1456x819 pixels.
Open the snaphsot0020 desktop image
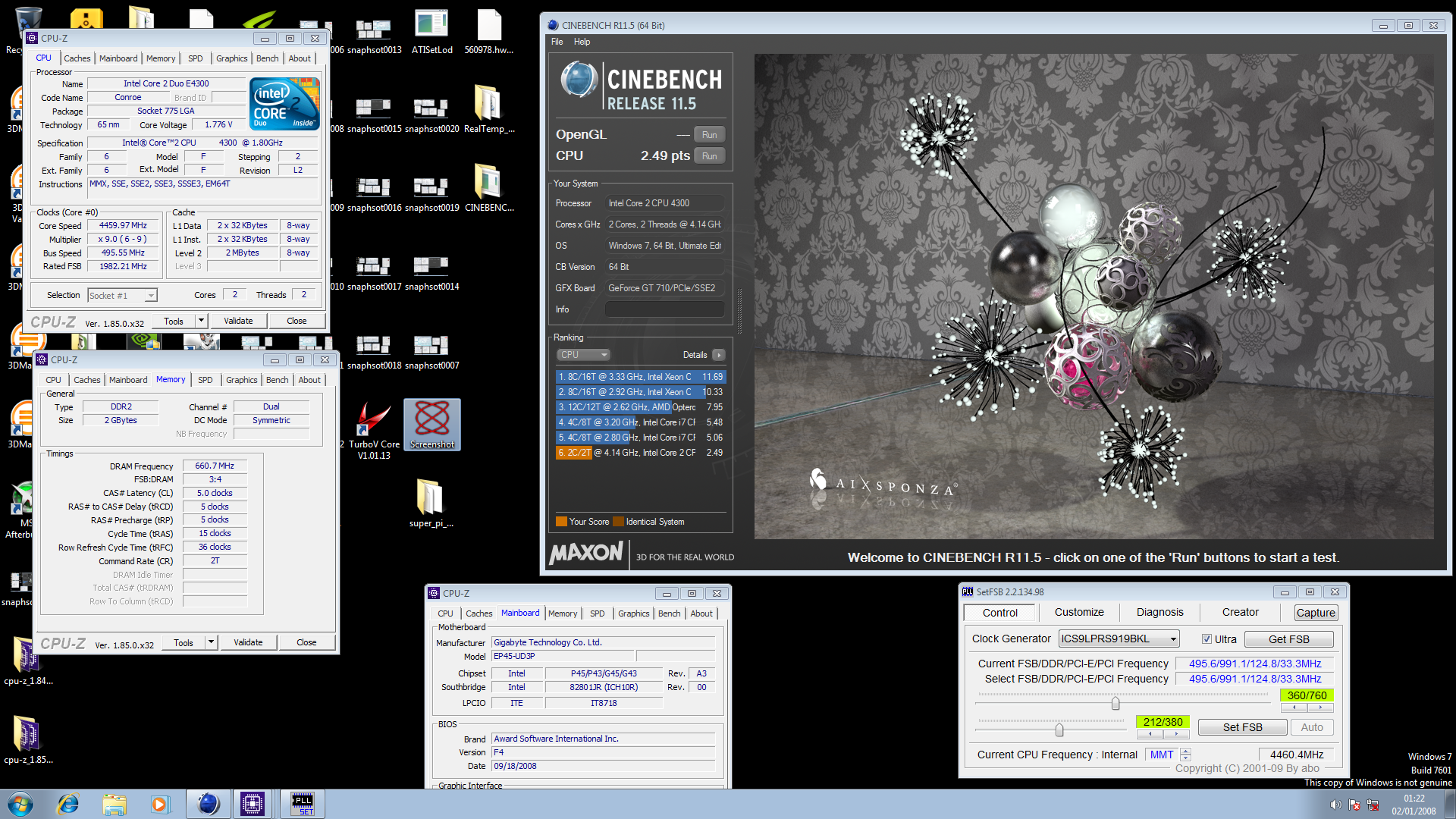(x=431, y=114)
